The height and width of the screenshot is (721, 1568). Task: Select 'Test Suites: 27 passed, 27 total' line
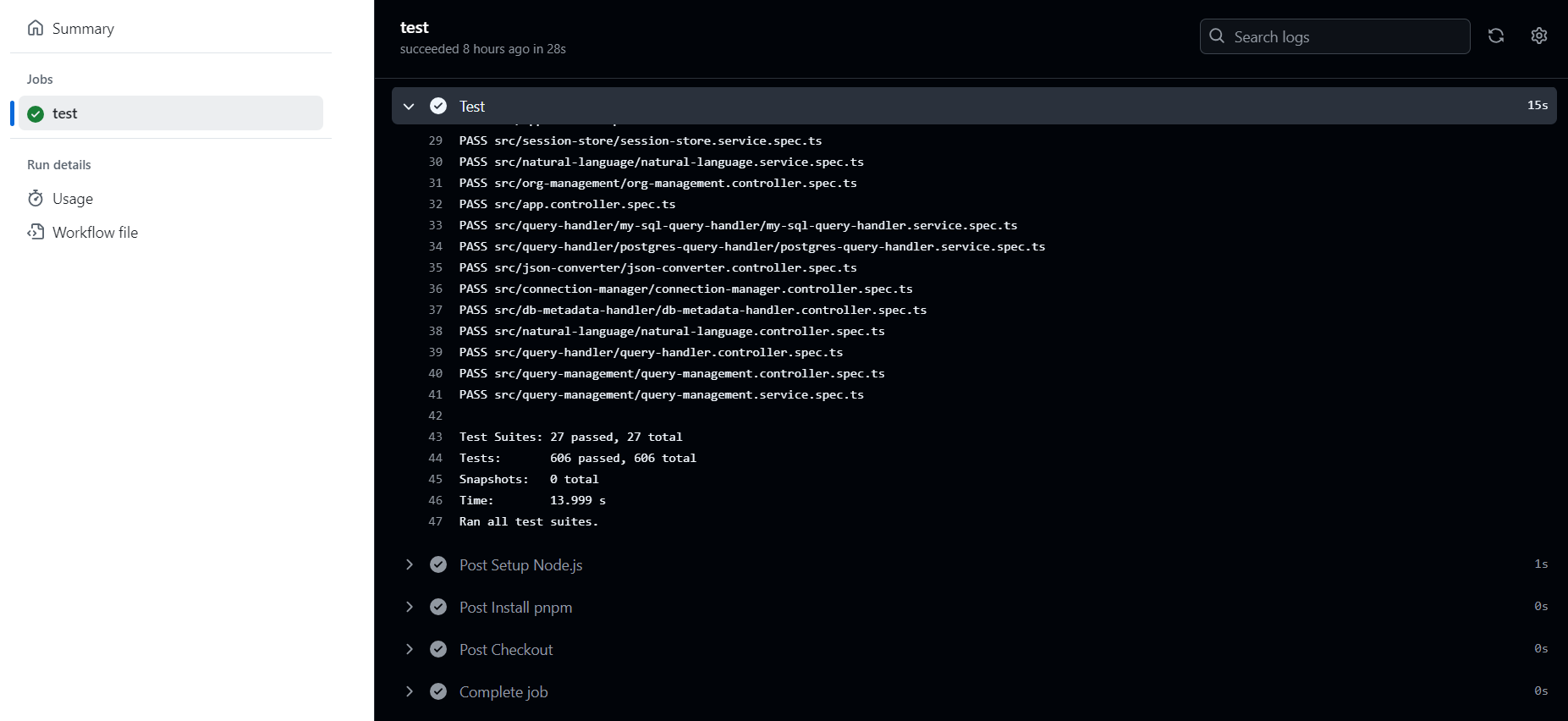[571, 437]
